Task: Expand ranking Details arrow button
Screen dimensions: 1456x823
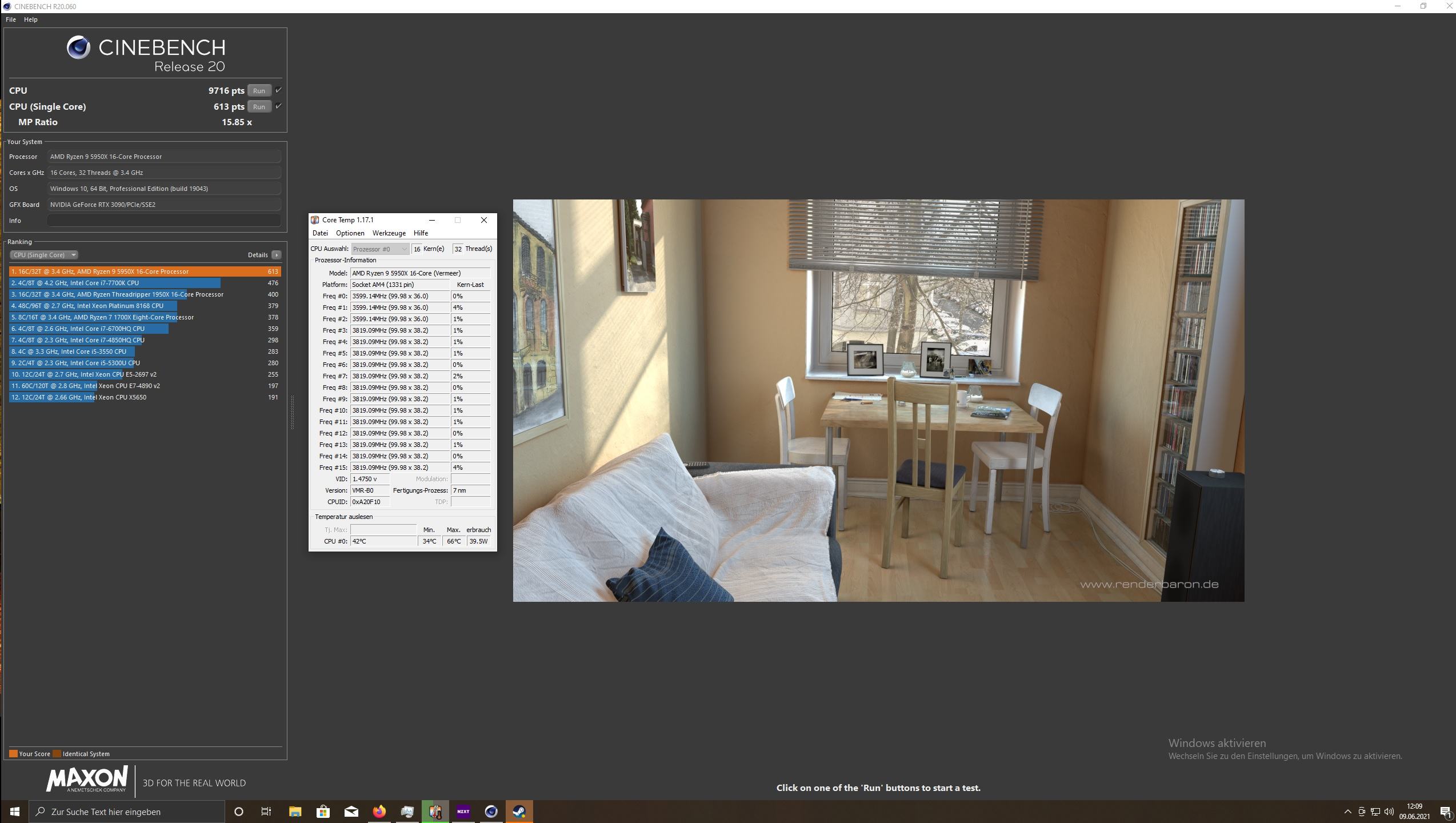Action: point(277,255)
